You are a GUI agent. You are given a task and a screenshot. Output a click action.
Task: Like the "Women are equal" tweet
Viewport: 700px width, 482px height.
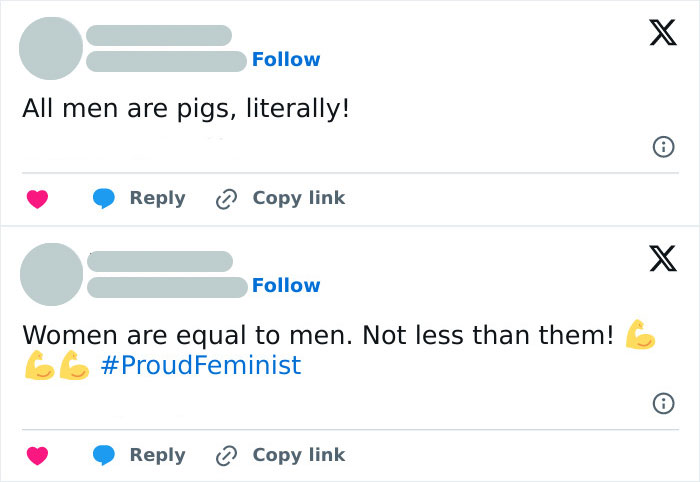pyautogui.click(x=37, y=456)
